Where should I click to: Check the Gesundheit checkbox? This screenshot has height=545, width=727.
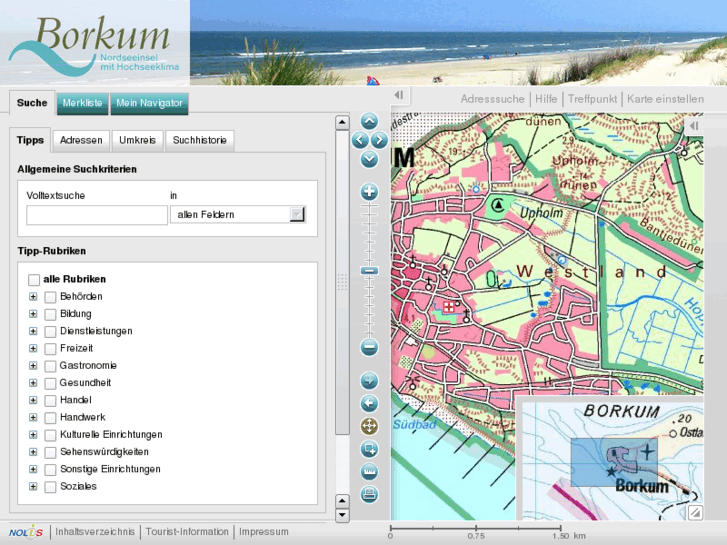click(x=50, y=383)
